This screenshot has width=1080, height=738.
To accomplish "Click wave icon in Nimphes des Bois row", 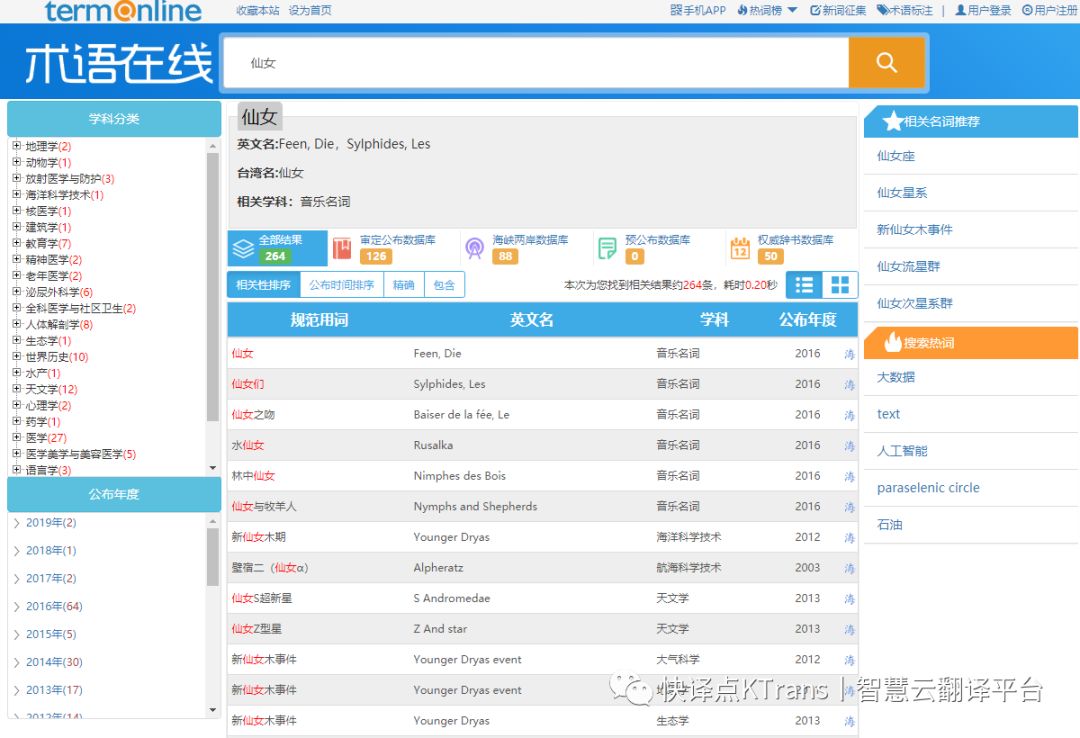I will [x=849, y=476].
